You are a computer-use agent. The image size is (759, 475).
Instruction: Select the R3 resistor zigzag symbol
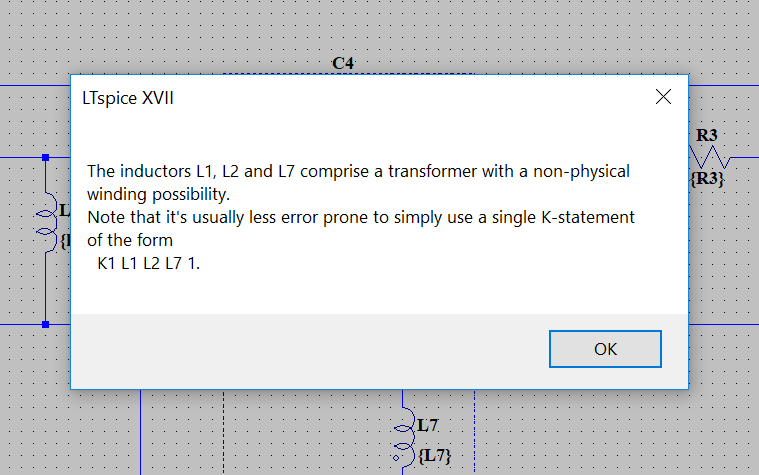pos(710,157)
